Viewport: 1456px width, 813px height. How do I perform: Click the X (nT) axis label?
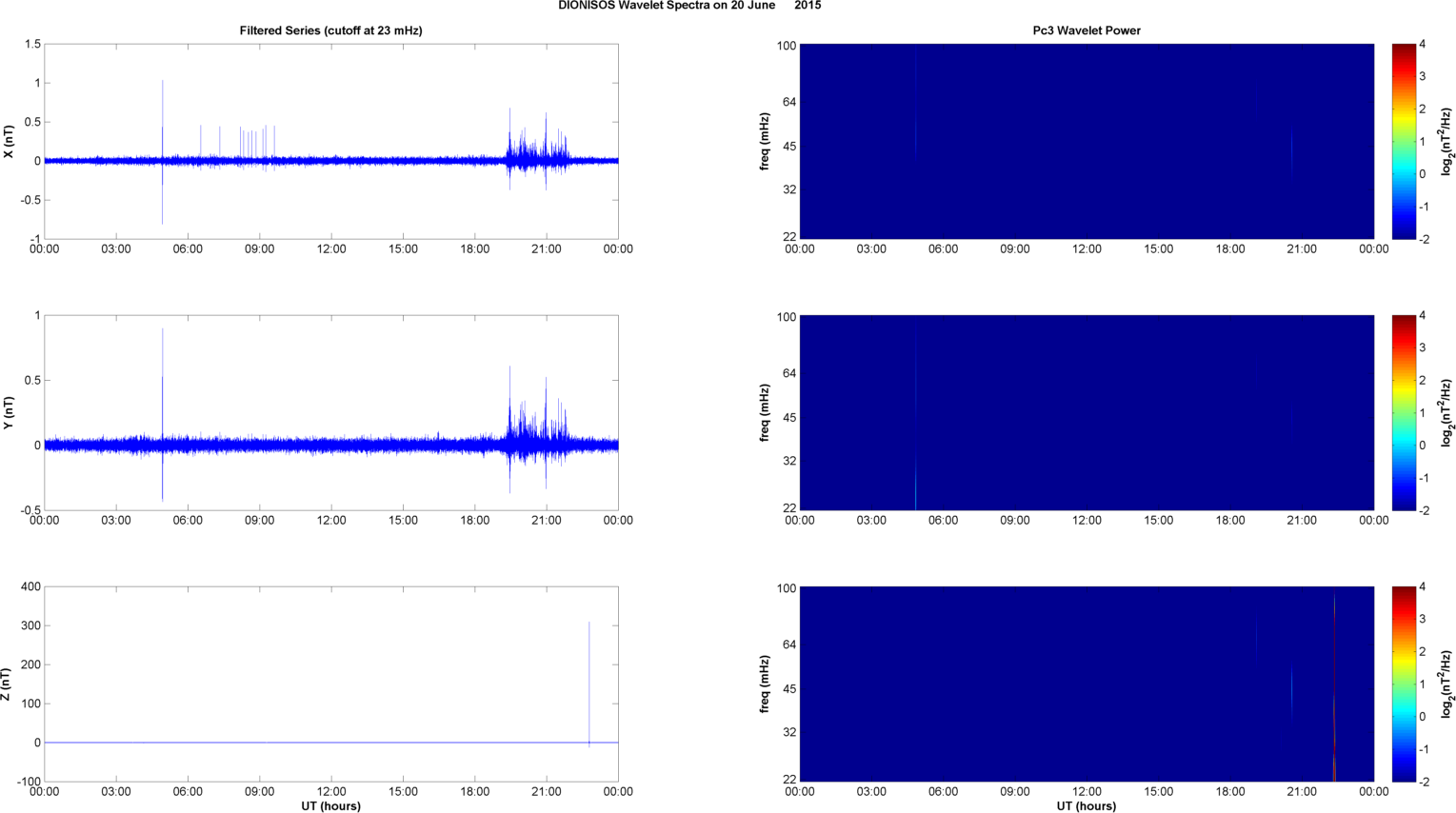9,142
